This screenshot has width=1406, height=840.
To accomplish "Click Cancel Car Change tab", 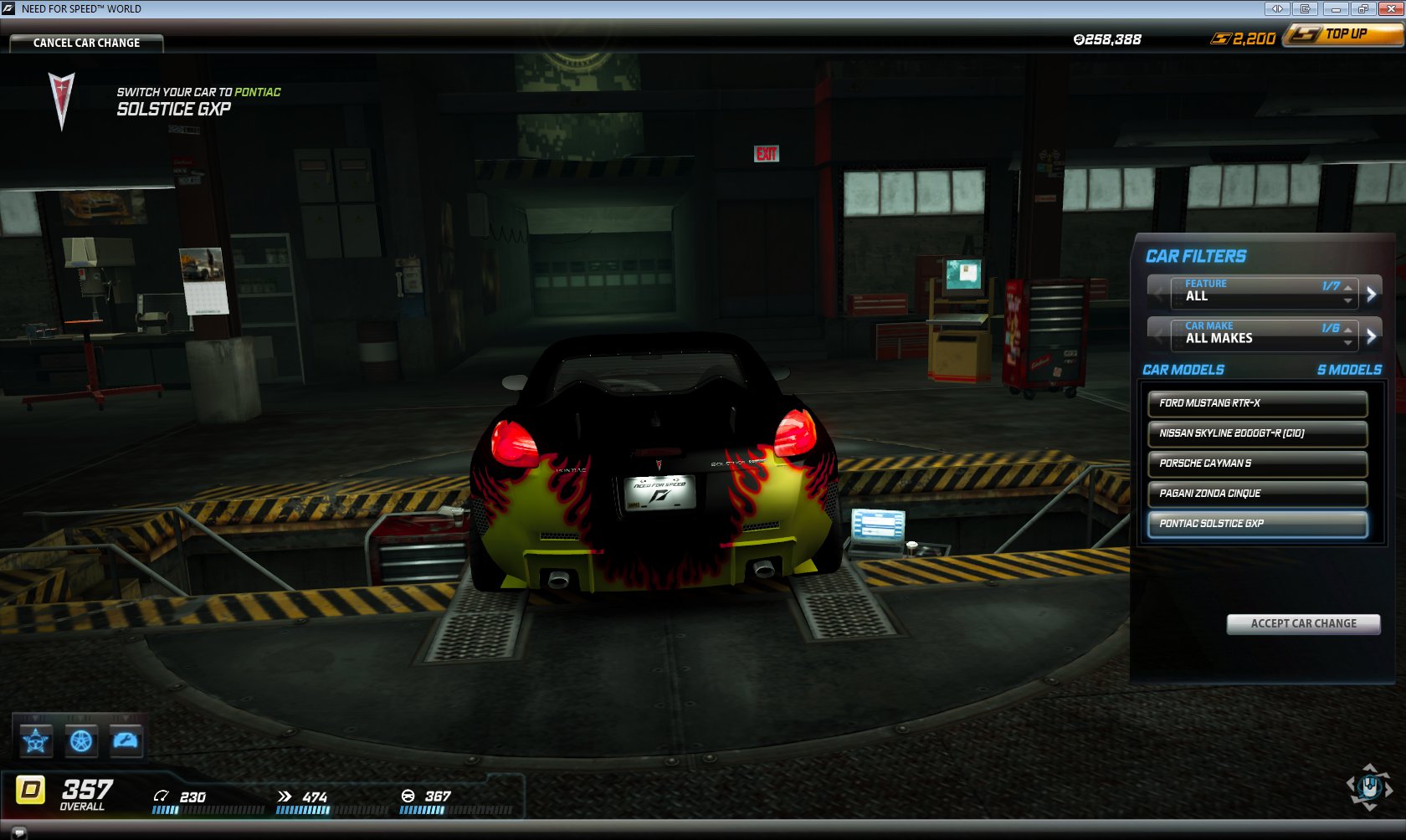I will (x=86, y=43).
